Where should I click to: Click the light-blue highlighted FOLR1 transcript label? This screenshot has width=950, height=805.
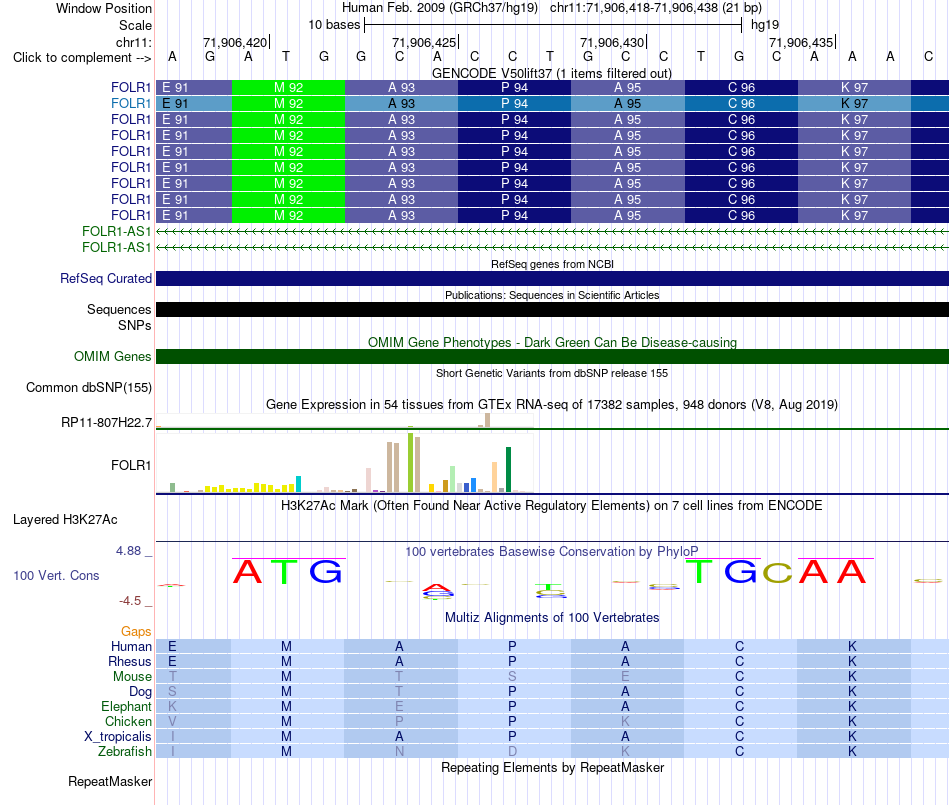[x=130, y=104]
